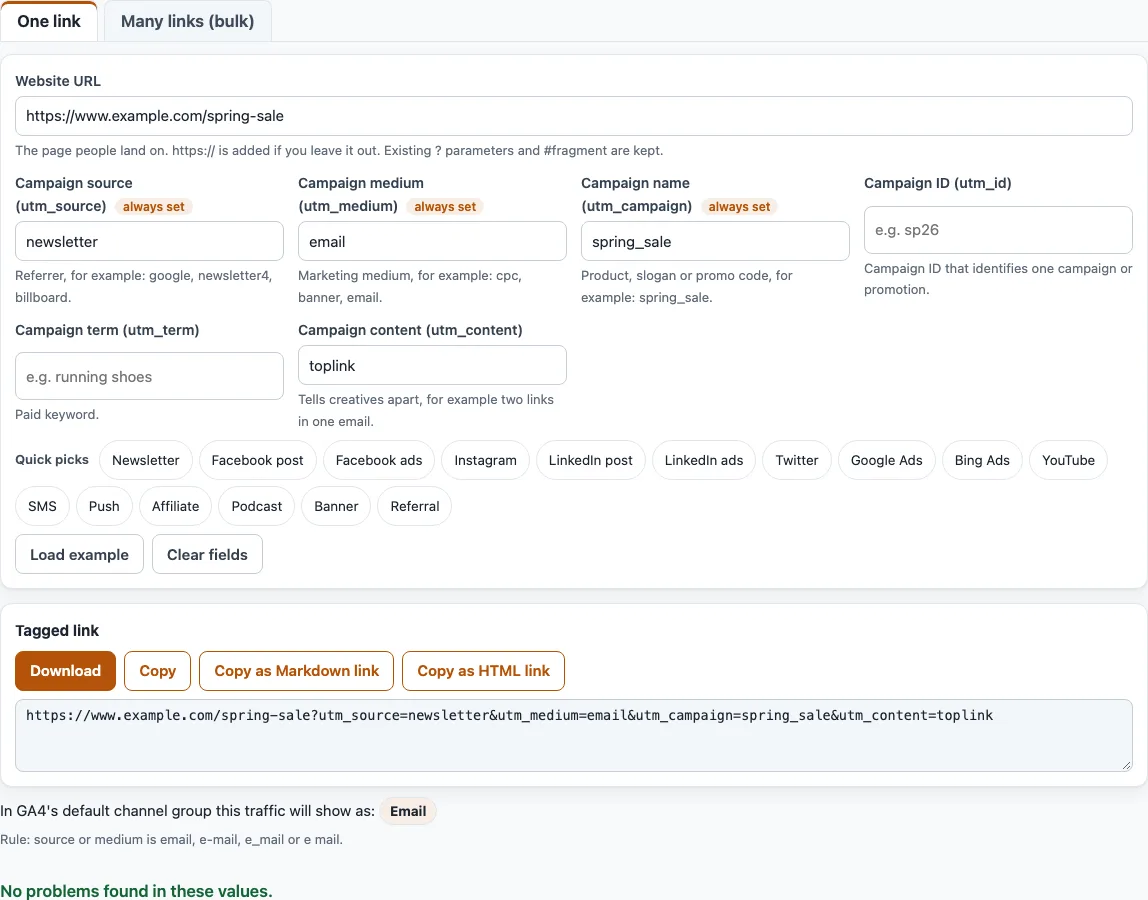
Task: Switch to the One link tab
Action: [49, 21]
